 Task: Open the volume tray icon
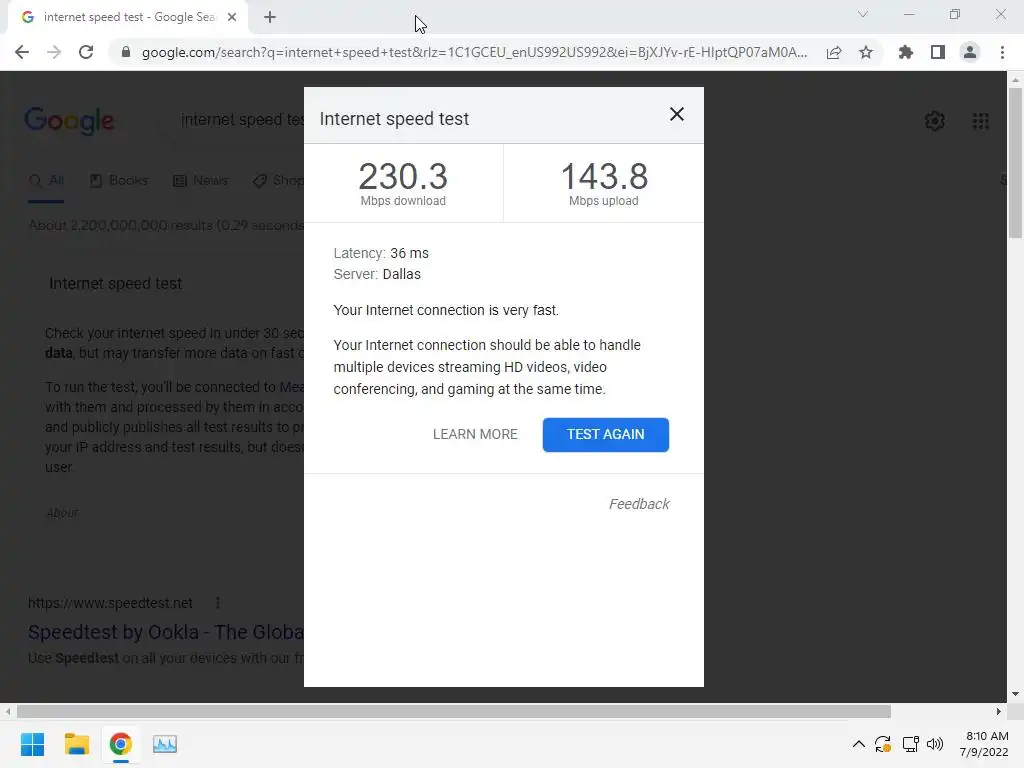point(935,744)
